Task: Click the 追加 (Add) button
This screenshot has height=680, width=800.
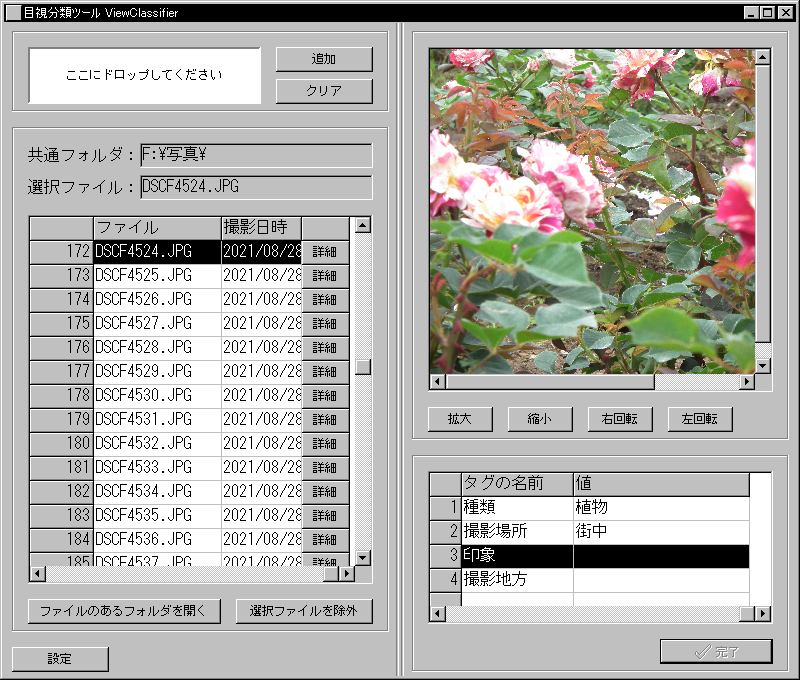Action: click(323, 59)
